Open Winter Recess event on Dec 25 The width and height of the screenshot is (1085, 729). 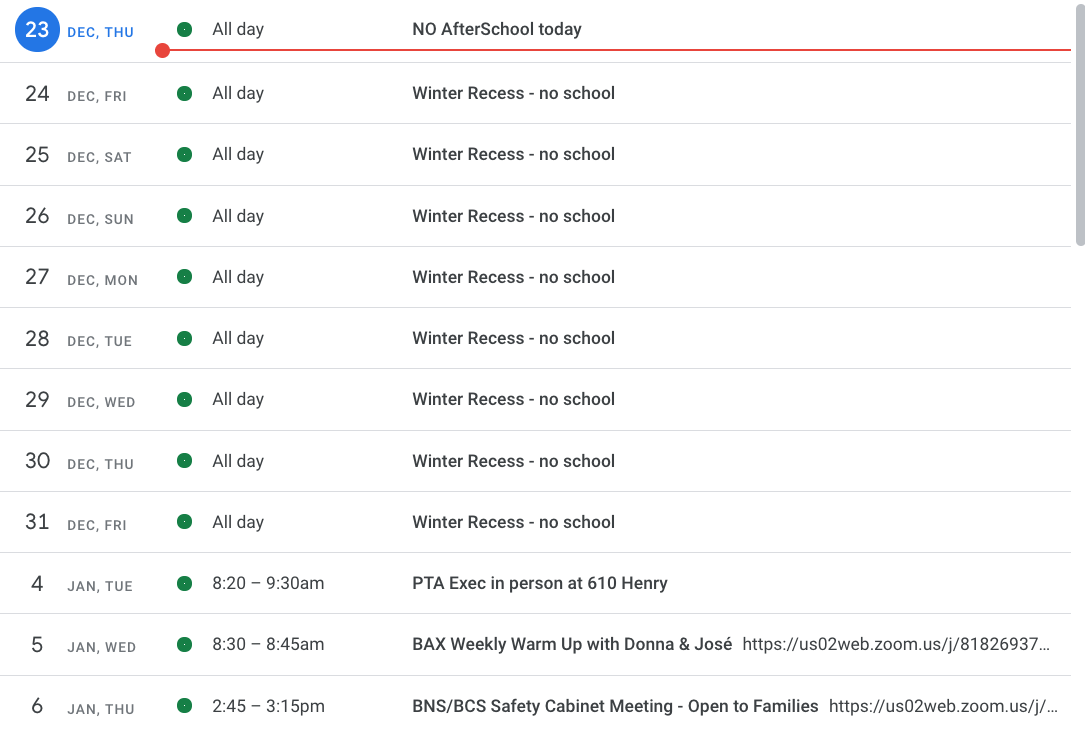513,154
